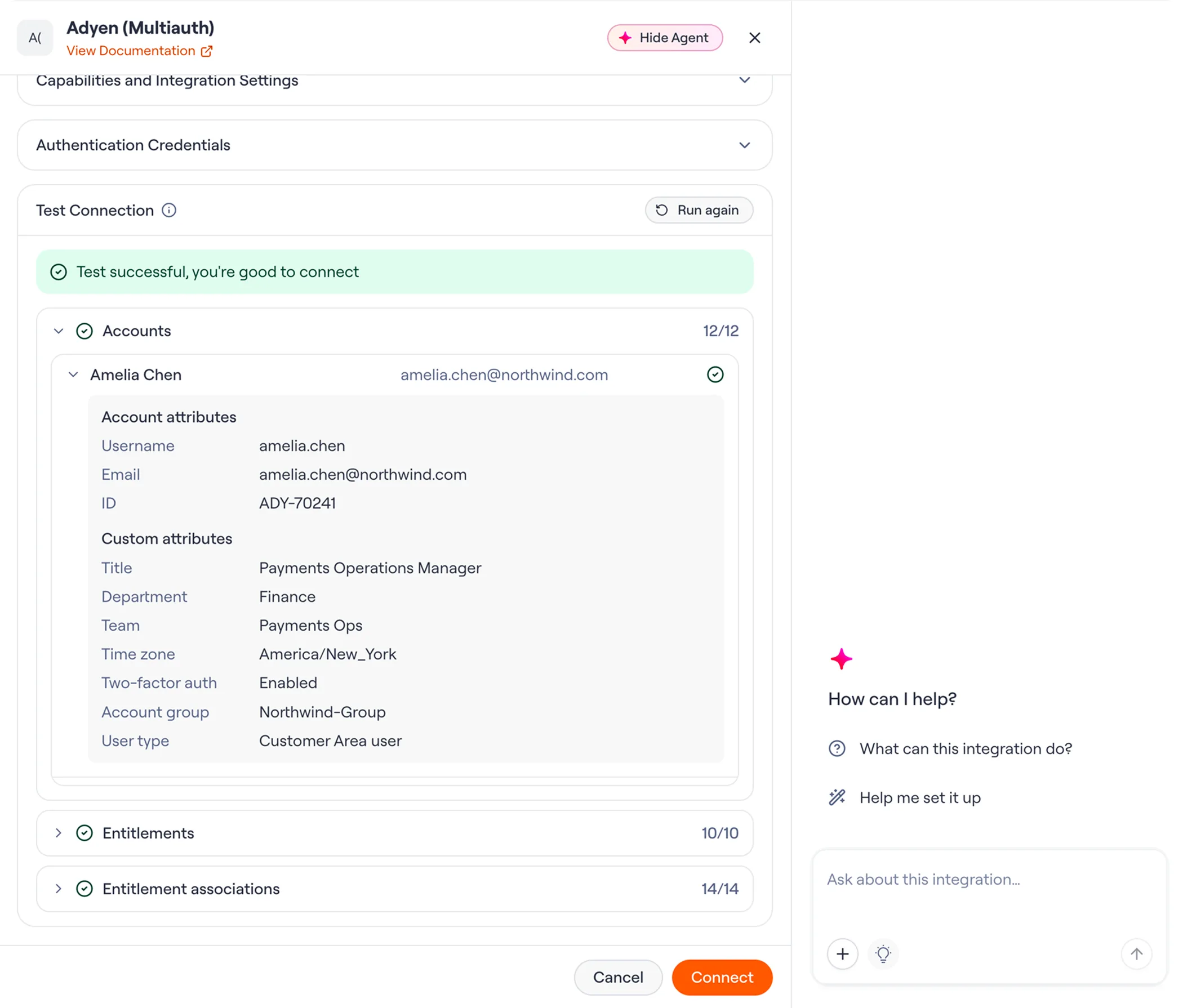This screenshot has width=1183, height=1008.
Task: Cancel the integration setup
Action: [619, 977]
